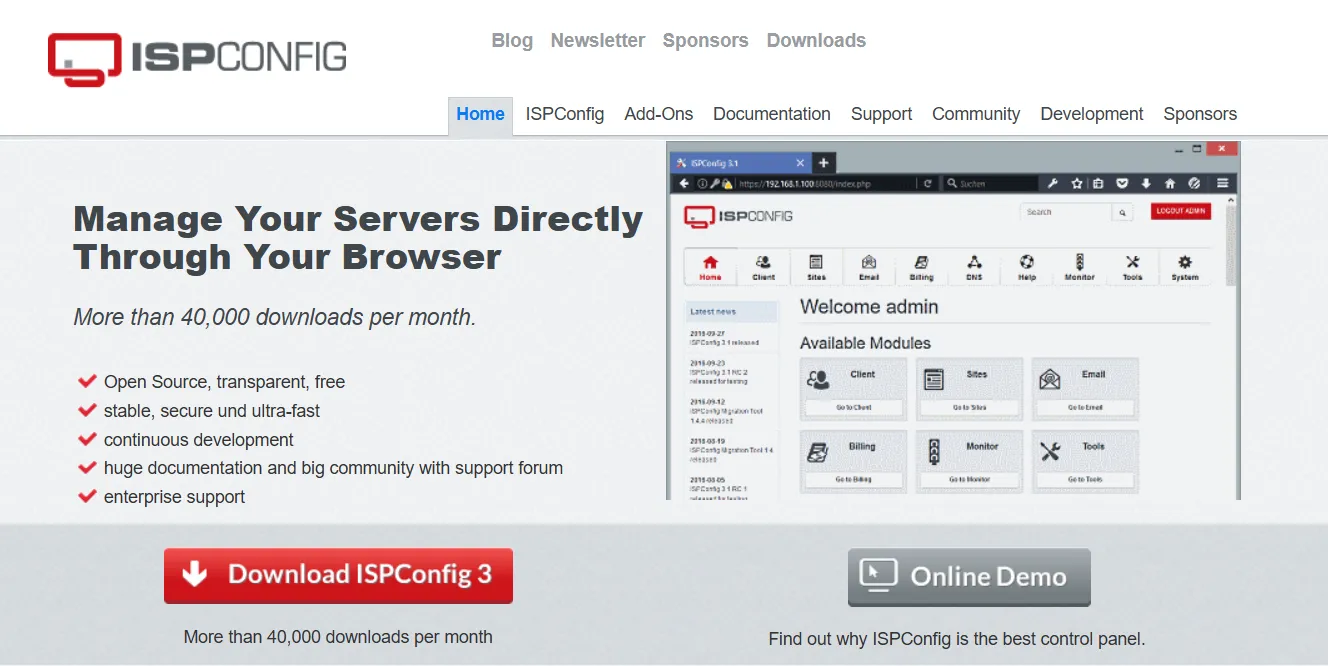This screenshot has height=666, width=1328.
Task: Click the Go to Client button
Action: click(x=854, y=408)
